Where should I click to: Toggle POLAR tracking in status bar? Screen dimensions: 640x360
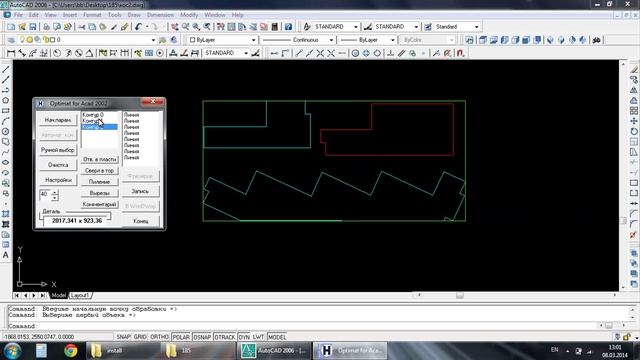click(x=181, y=337)
